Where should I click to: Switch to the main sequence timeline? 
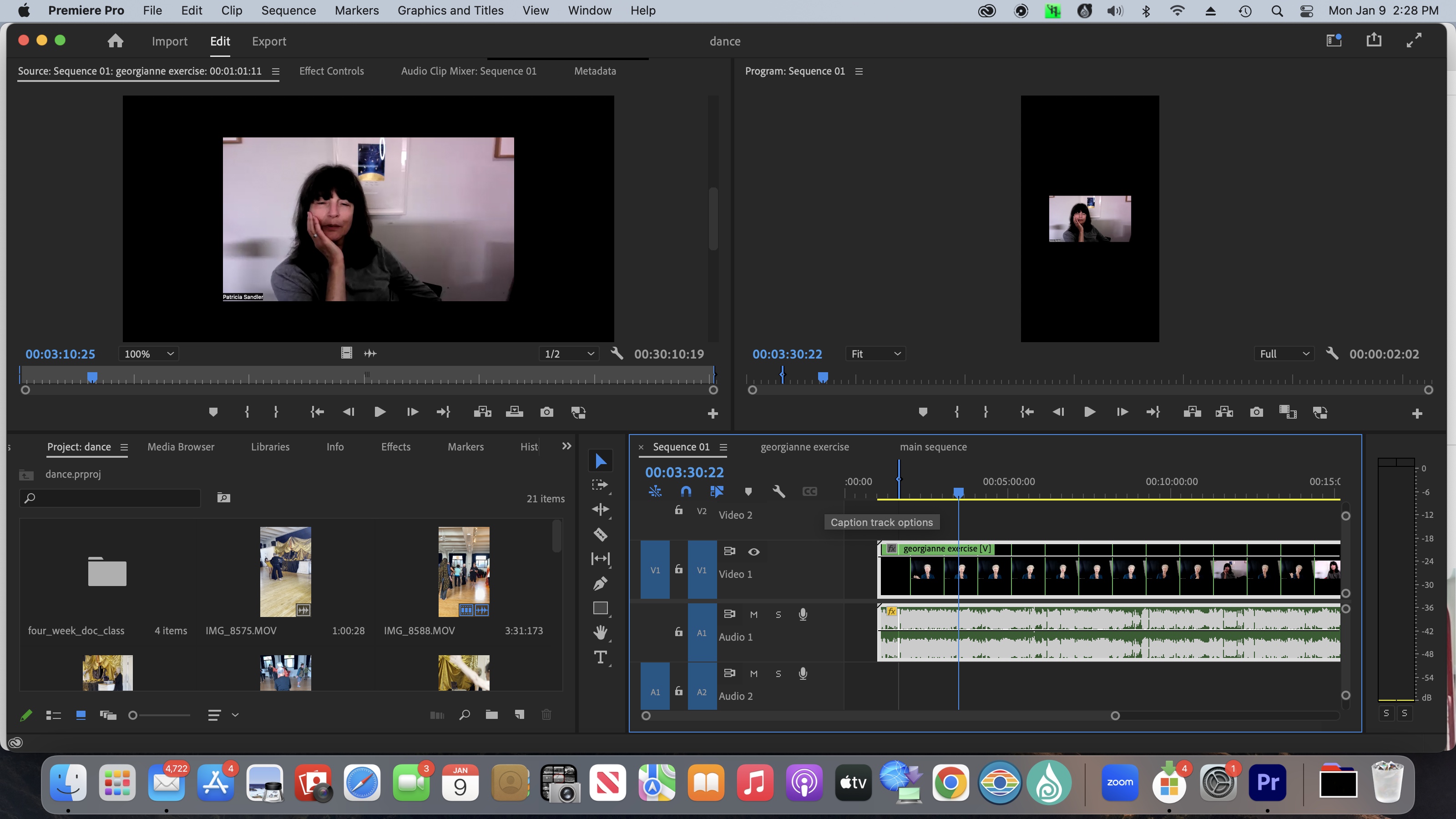click(x=933, y=446)
